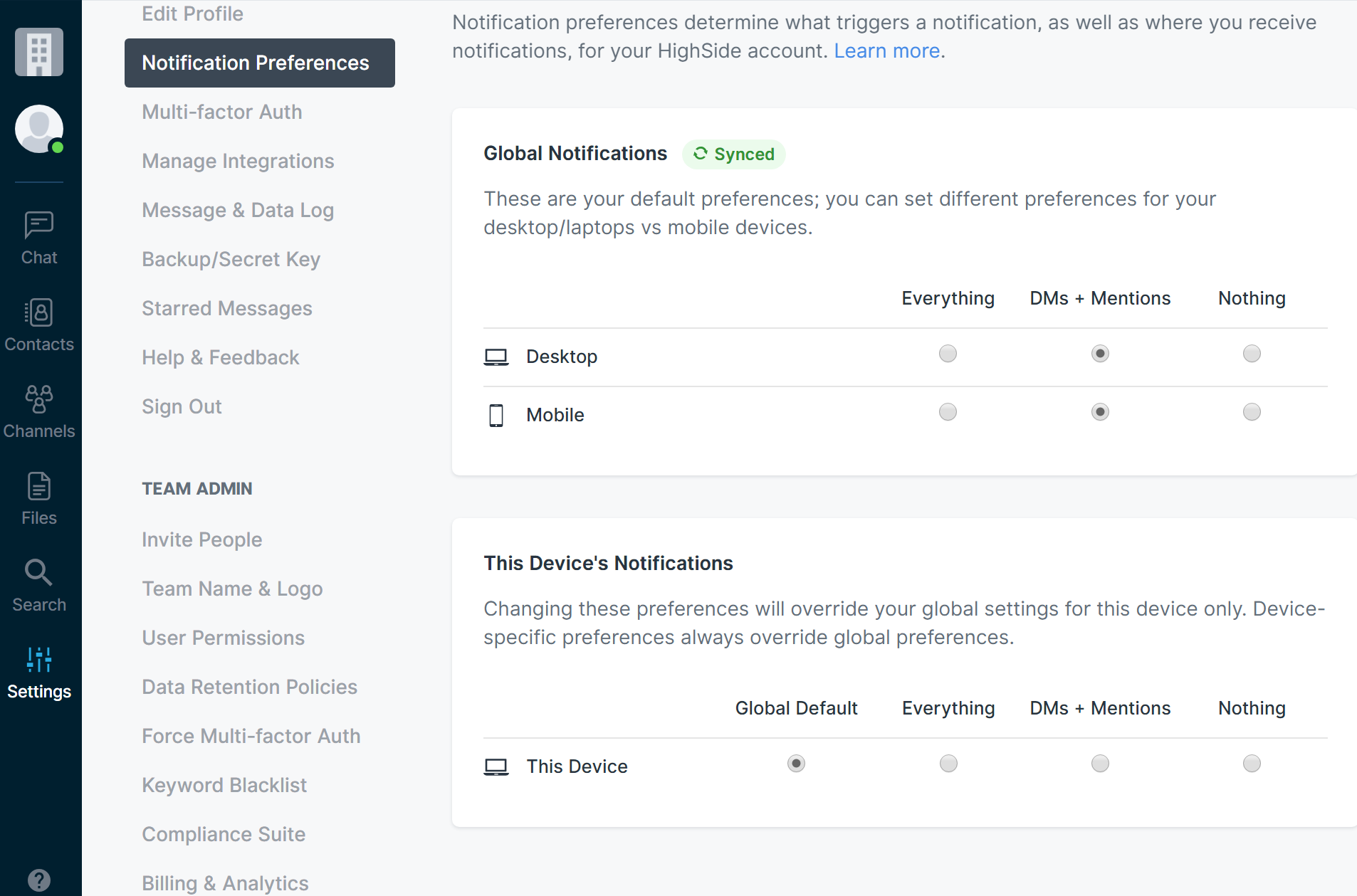Open Manage Integrations
The image size is (1357, 896).
[x=238, y=161]
